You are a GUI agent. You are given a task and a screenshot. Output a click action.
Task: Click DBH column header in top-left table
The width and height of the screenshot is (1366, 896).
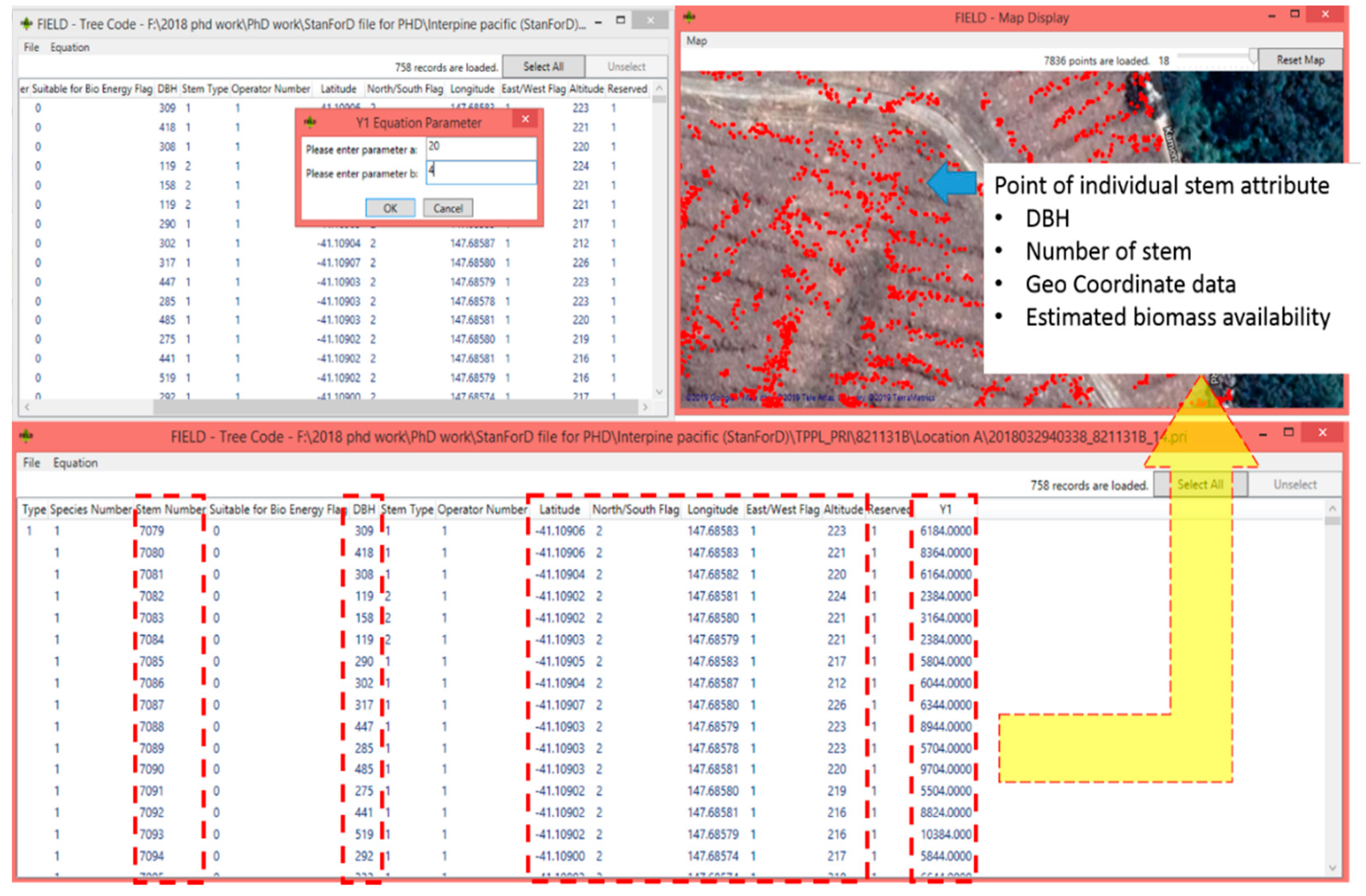pyautogui.click(x=167, y=89)
